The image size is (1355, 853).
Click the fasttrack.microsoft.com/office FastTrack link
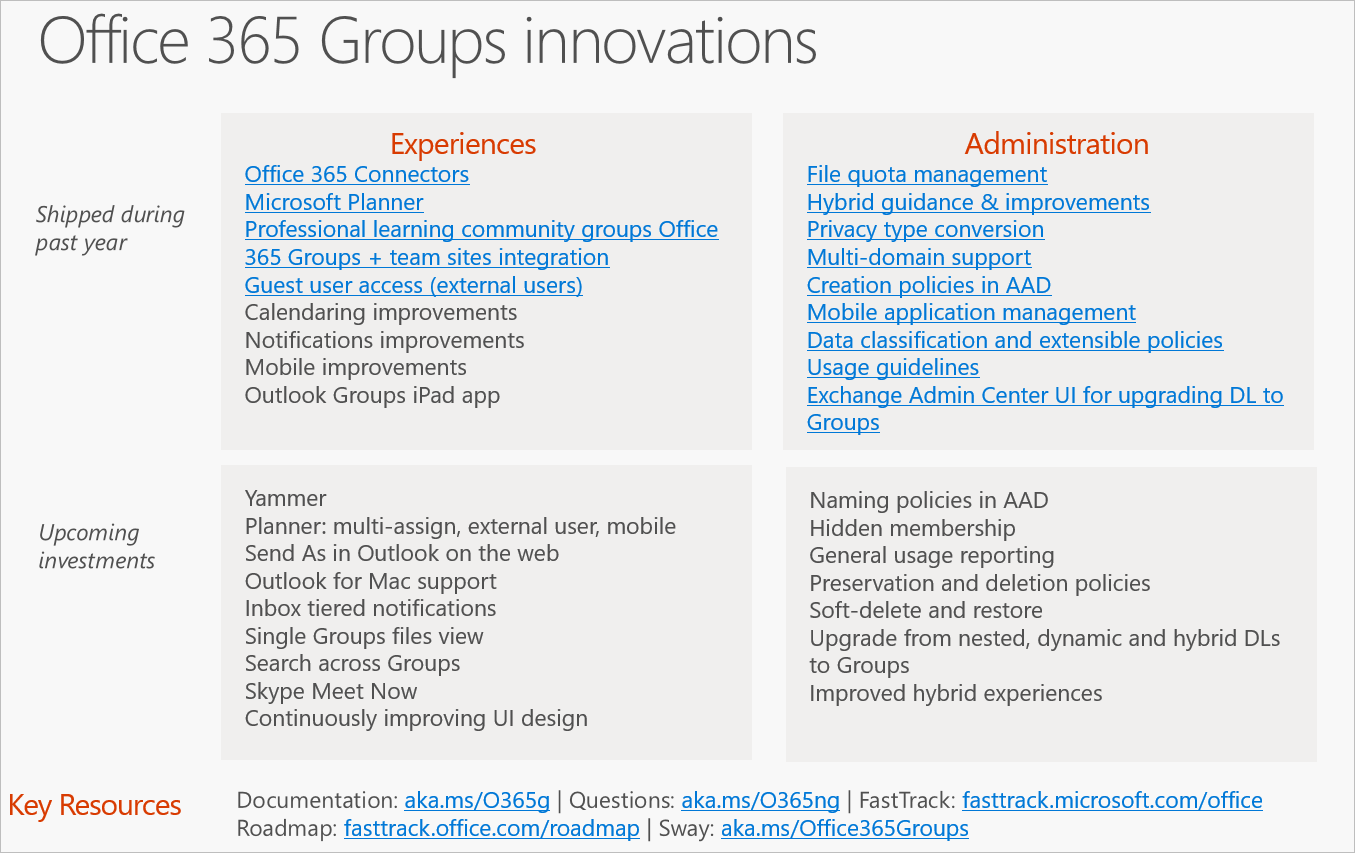click(1111, 800)
